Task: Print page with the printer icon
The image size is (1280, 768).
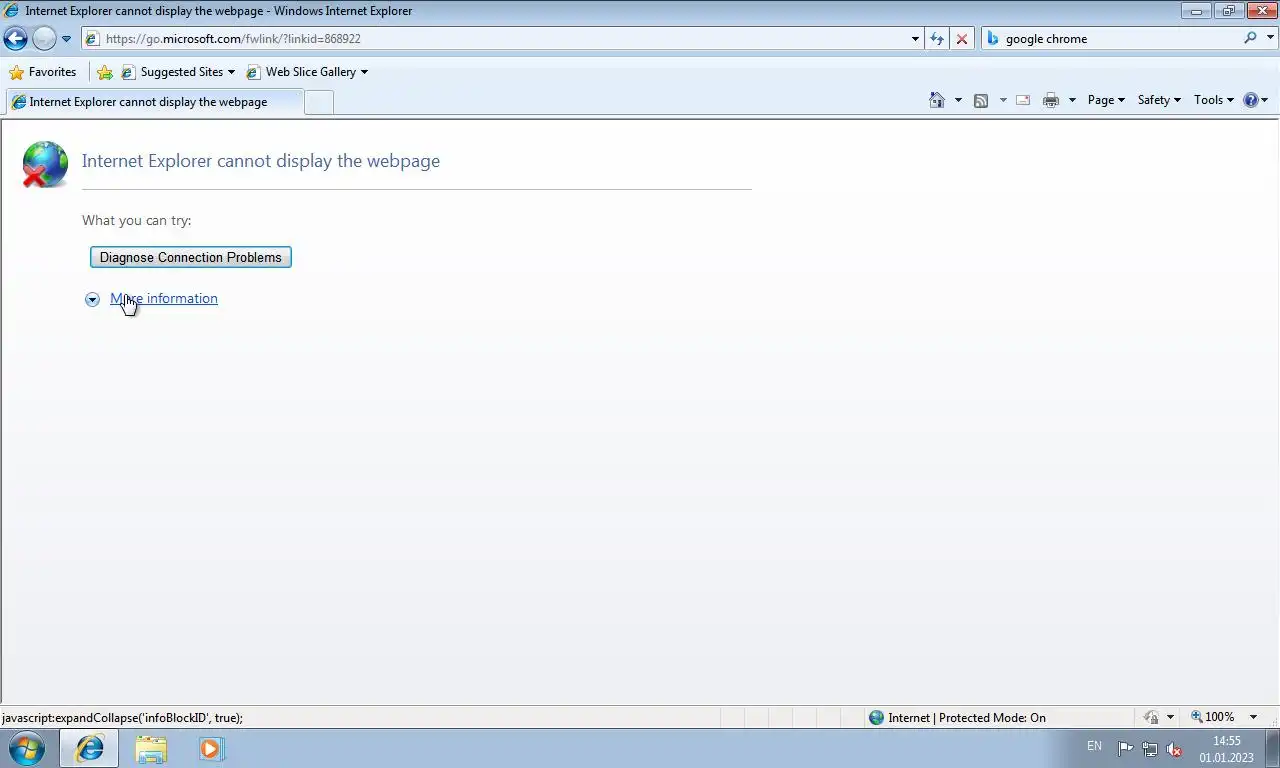Action: [1051, 100]
